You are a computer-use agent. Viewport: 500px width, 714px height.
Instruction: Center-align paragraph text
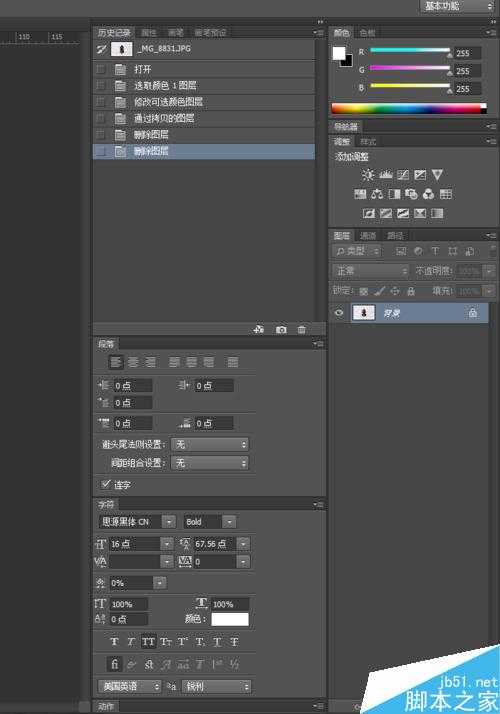click(x=133, y=362)
